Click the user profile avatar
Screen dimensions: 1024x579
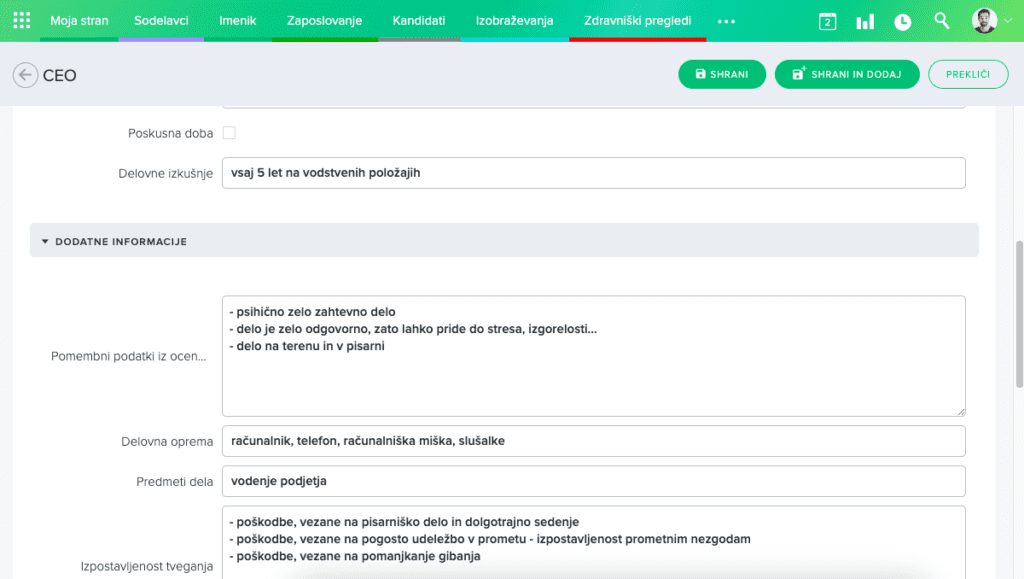pyautogui.click(x=984, y=21)
